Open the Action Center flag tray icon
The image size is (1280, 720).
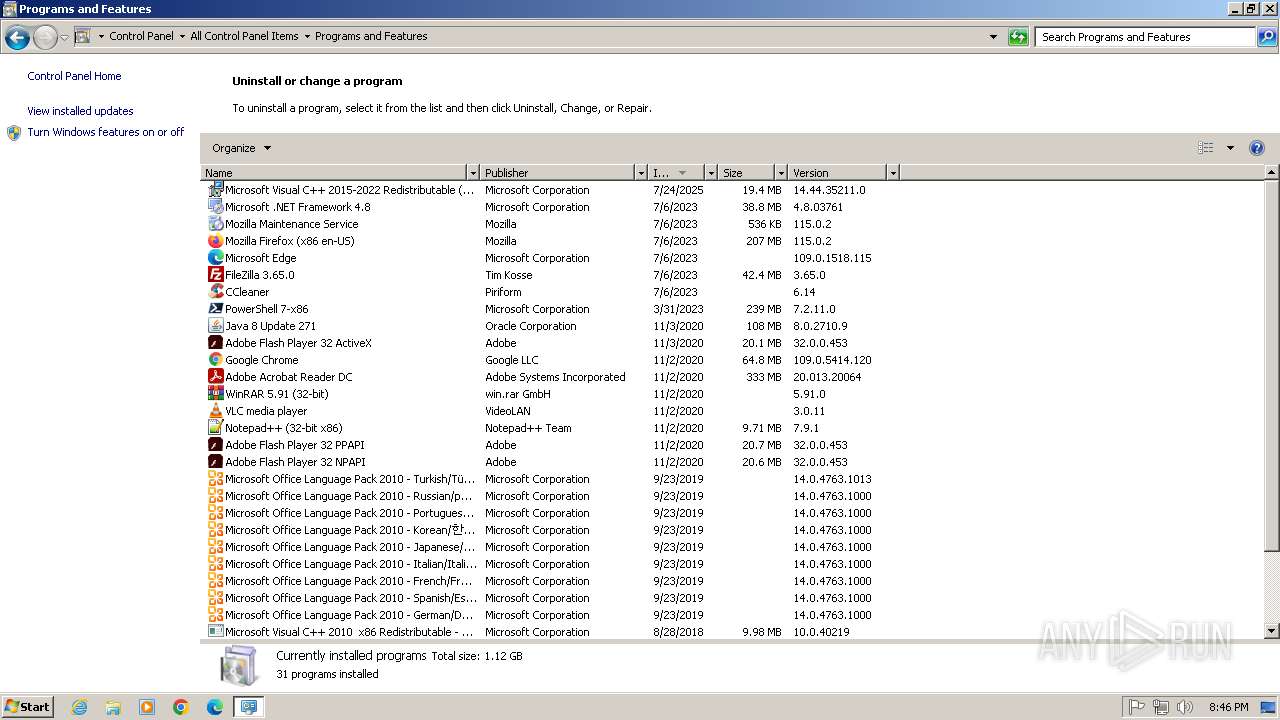1136,707
